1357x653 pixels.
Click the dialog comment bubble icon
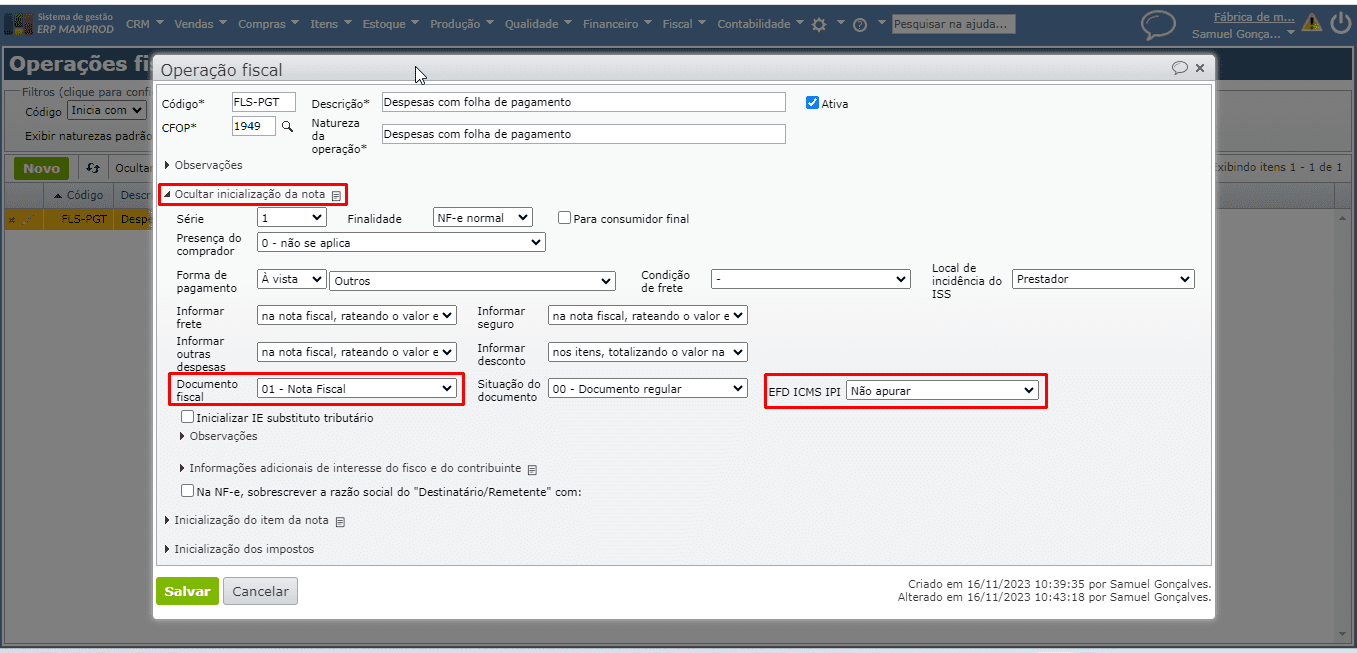pyautogui.click(x=1180, y=68)
